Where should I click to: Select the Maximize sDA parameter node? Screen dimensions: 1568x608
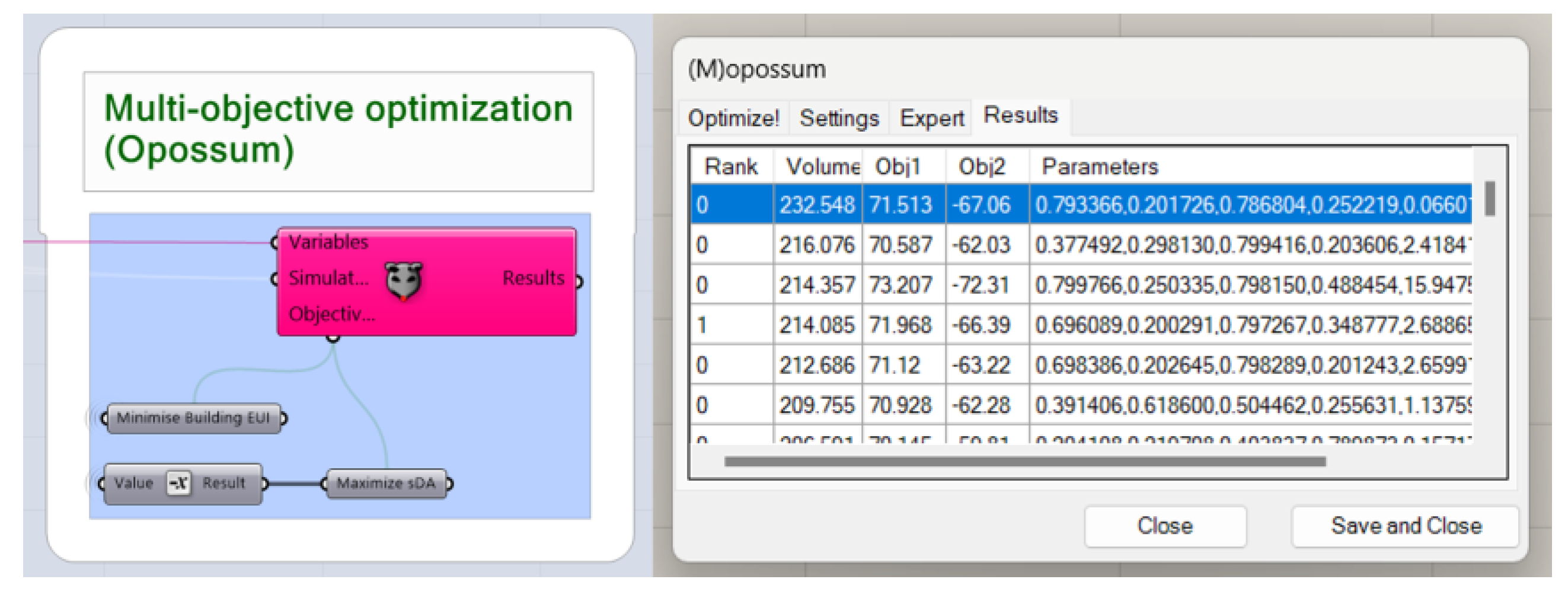coord(386,483)
